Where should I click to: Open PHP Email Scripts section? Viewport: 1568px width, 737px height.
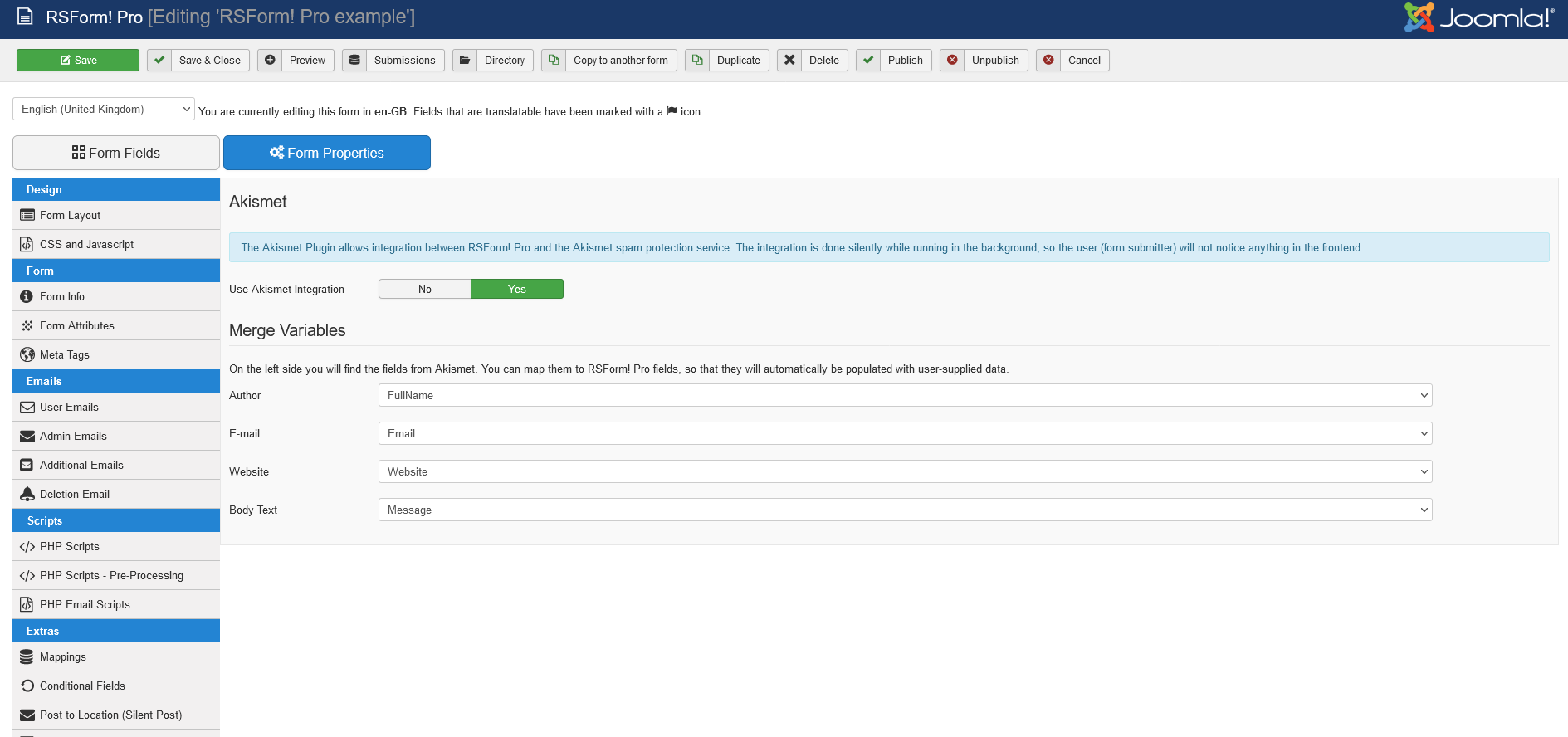pos(116,604)
